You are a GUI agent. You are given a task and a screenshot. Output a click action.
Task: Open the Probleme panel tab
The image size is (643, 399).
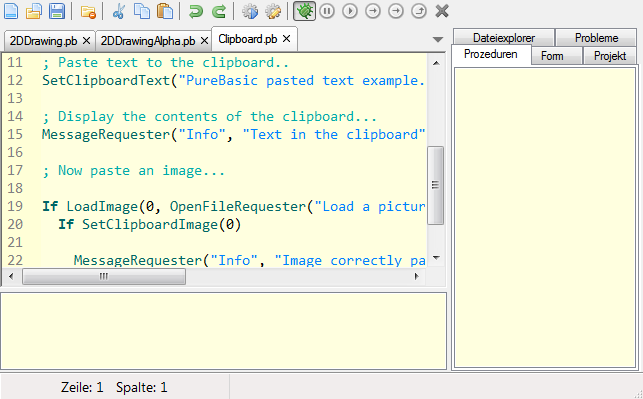point(596,38)
